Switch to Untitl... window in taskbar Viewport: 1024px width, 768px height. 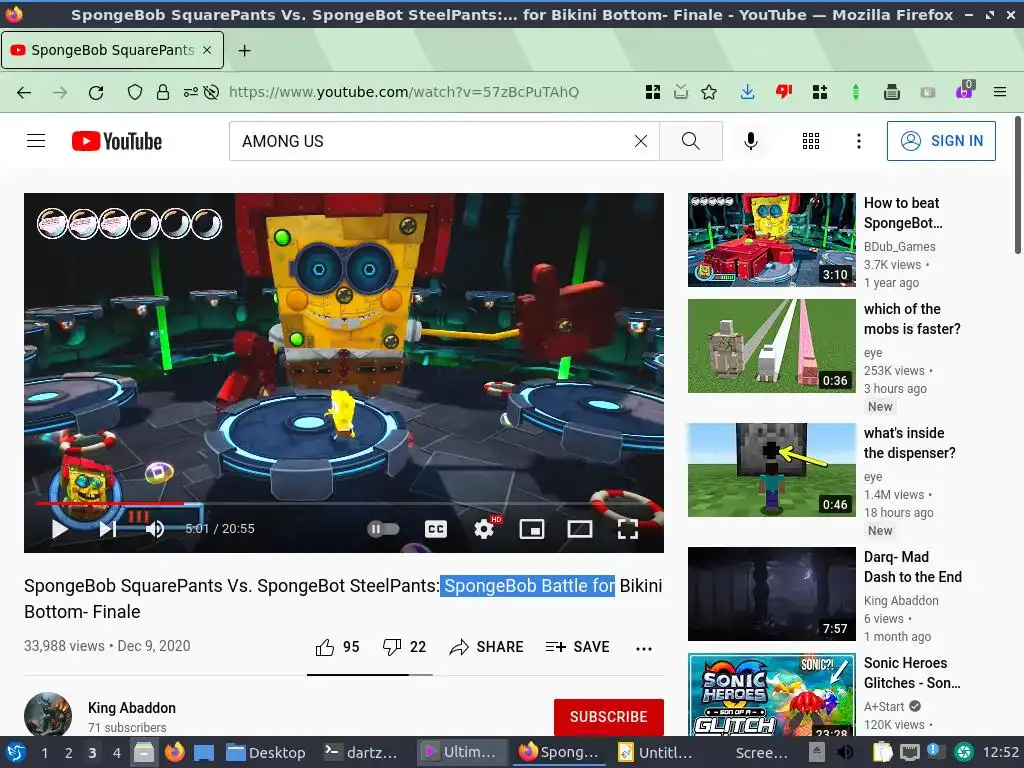point(655,753)
